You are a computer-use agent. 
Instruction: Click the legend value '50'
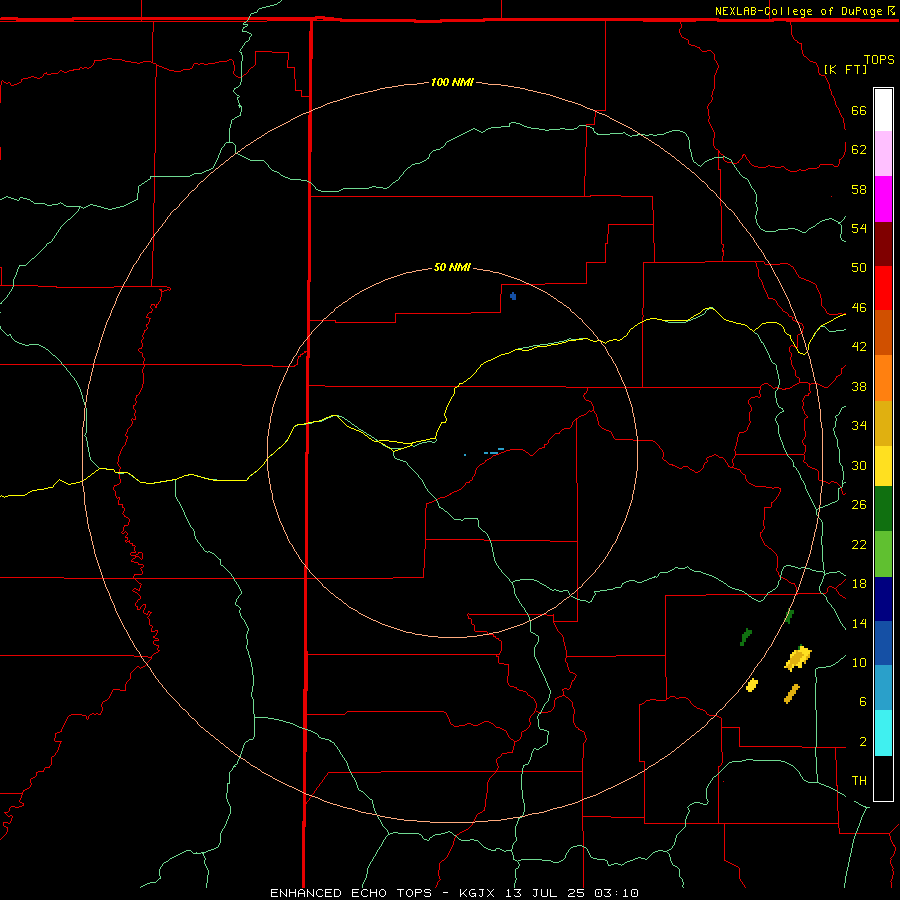point(859,267)
